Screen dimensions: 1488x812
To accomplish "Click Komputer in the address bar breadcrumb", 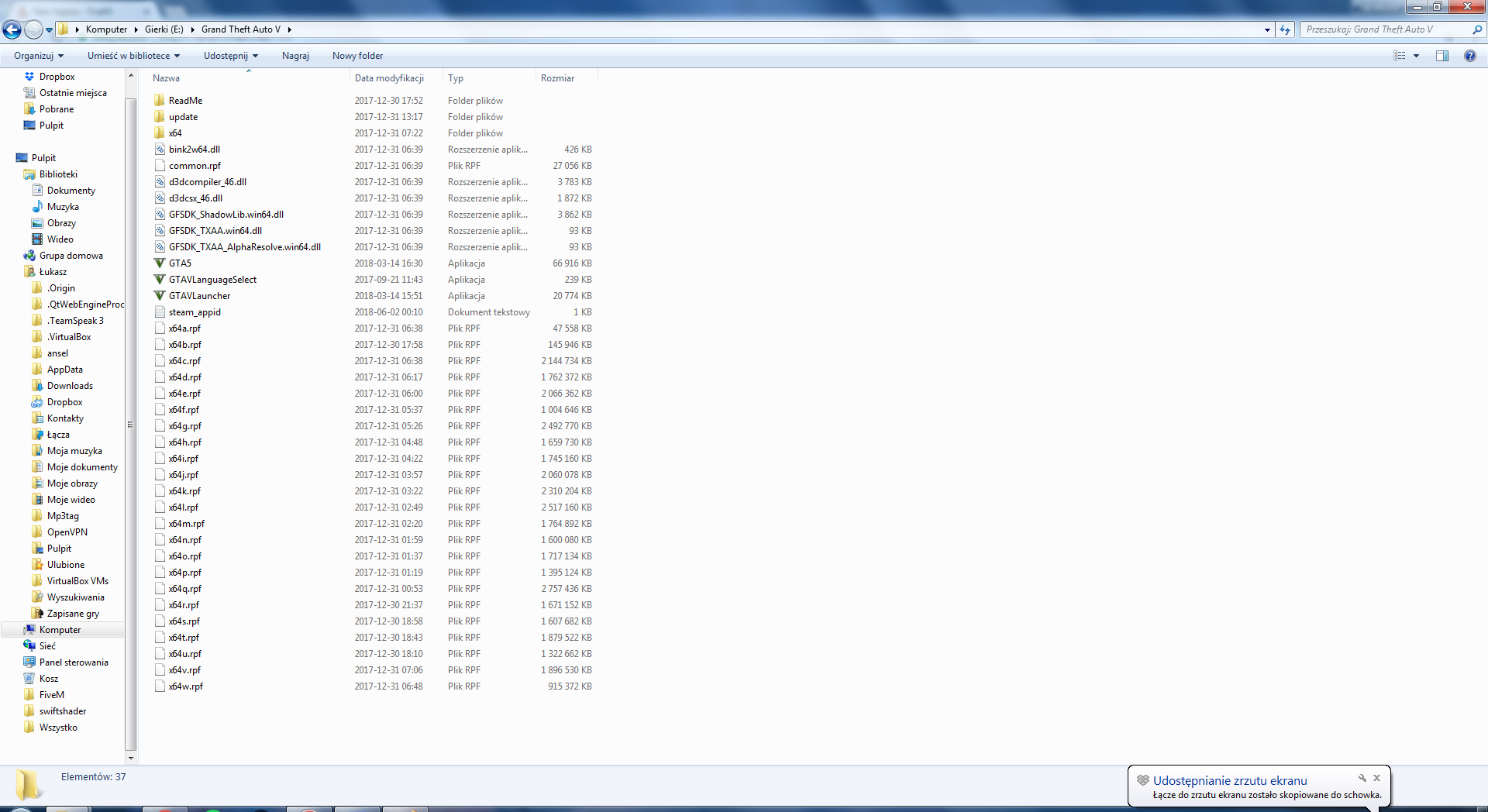I will tap(106, 29).
